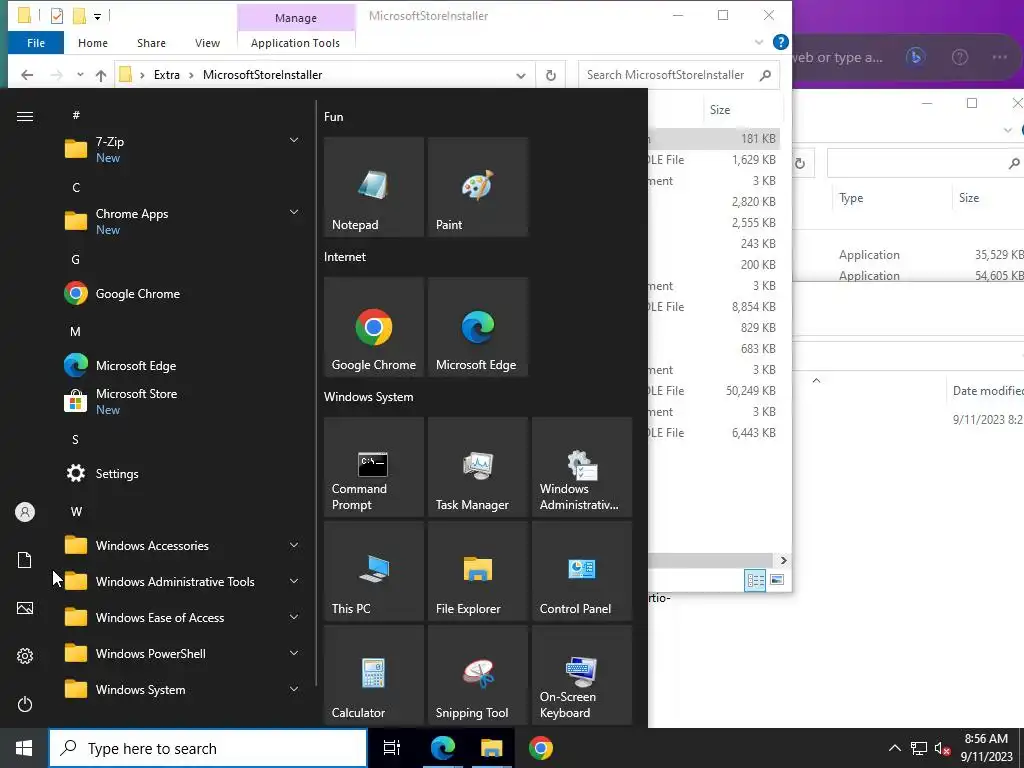
Task: Click Settings gear in Start sidebar
Action: pyautogui.click(x=25, y=656)
